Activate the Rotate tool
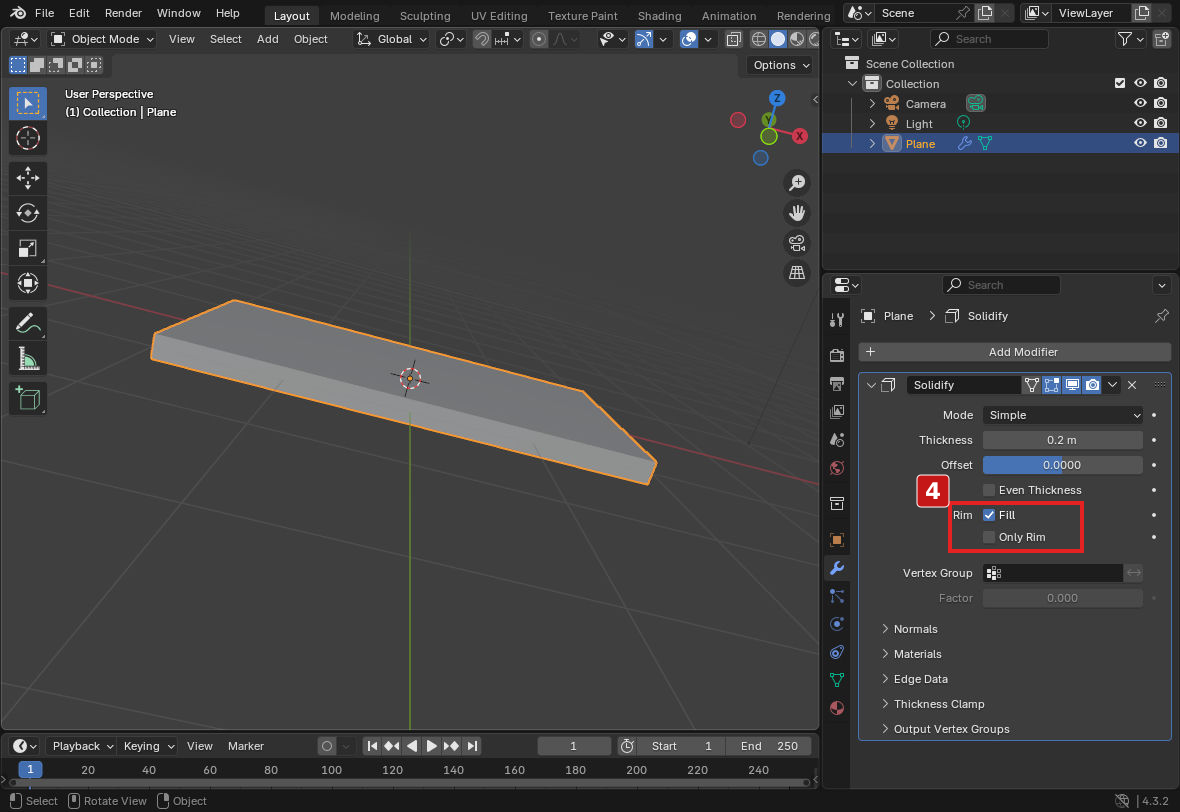Screen dimensions: 1180x812 coord(28,213)
